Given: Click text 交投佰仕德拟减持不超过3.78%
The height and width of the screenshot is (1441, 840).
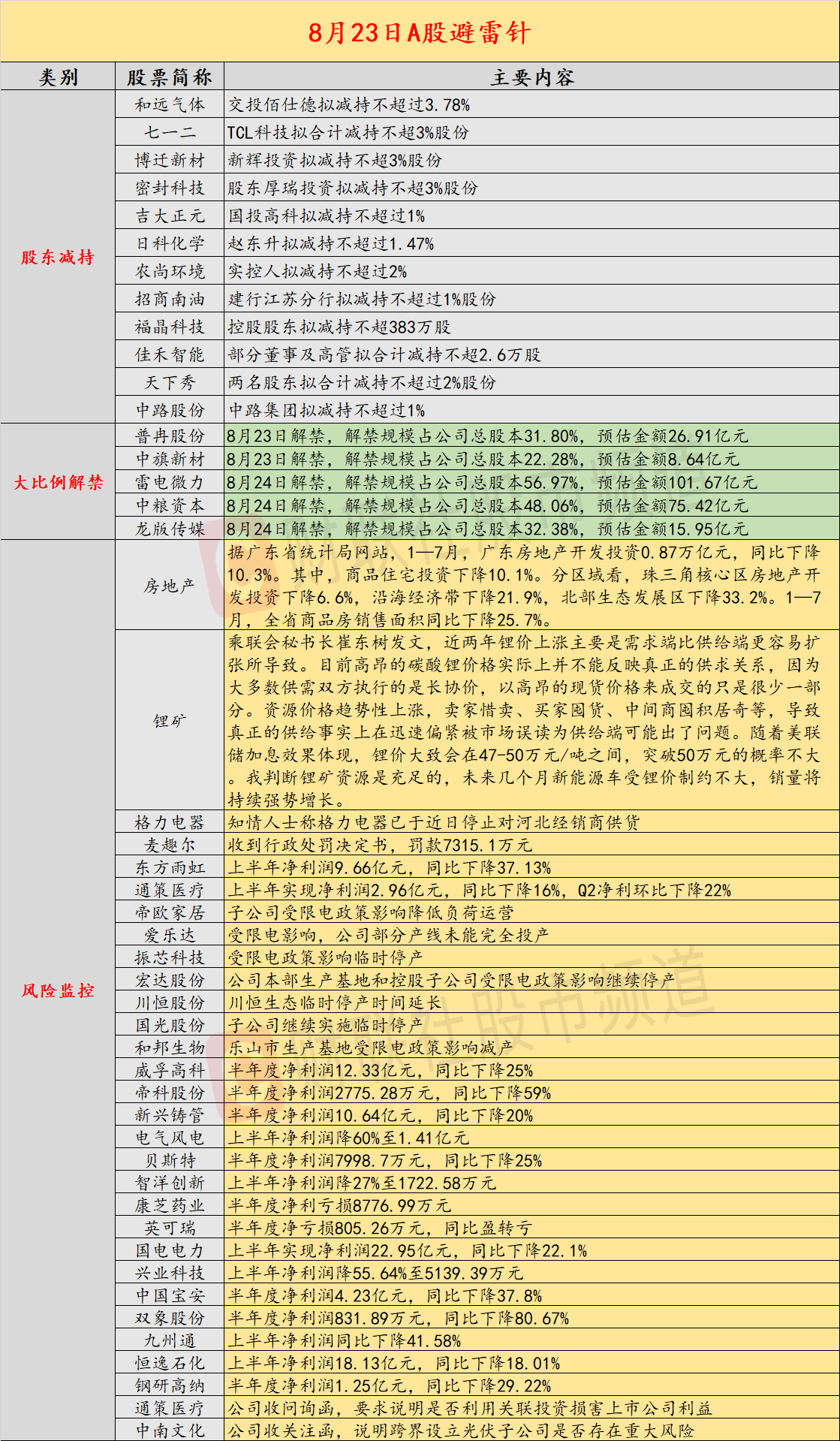Looking at the screenshot, I should point(349,105).
